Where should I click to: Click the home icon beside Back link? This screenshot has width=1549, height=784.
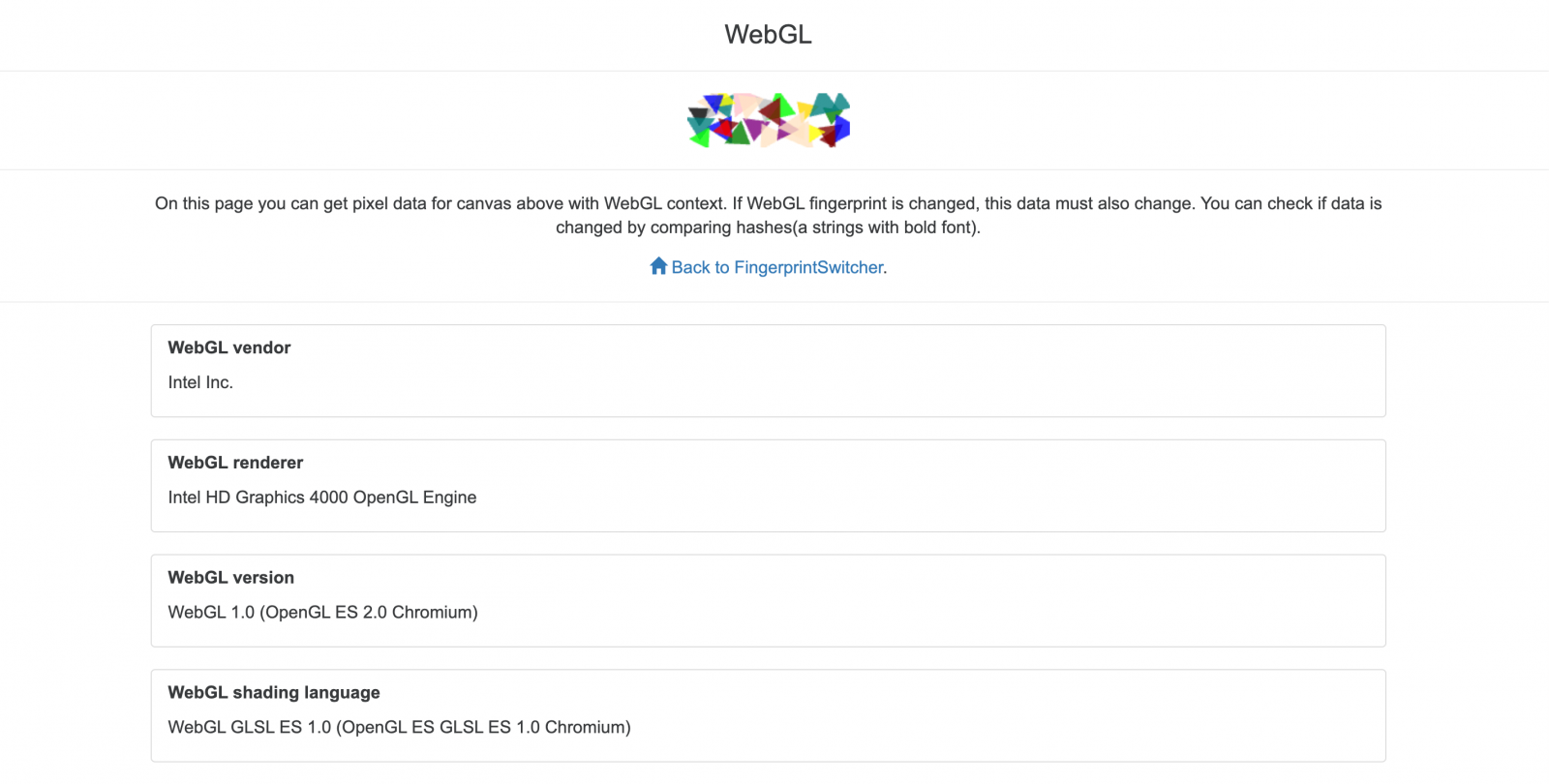(658, 266)
